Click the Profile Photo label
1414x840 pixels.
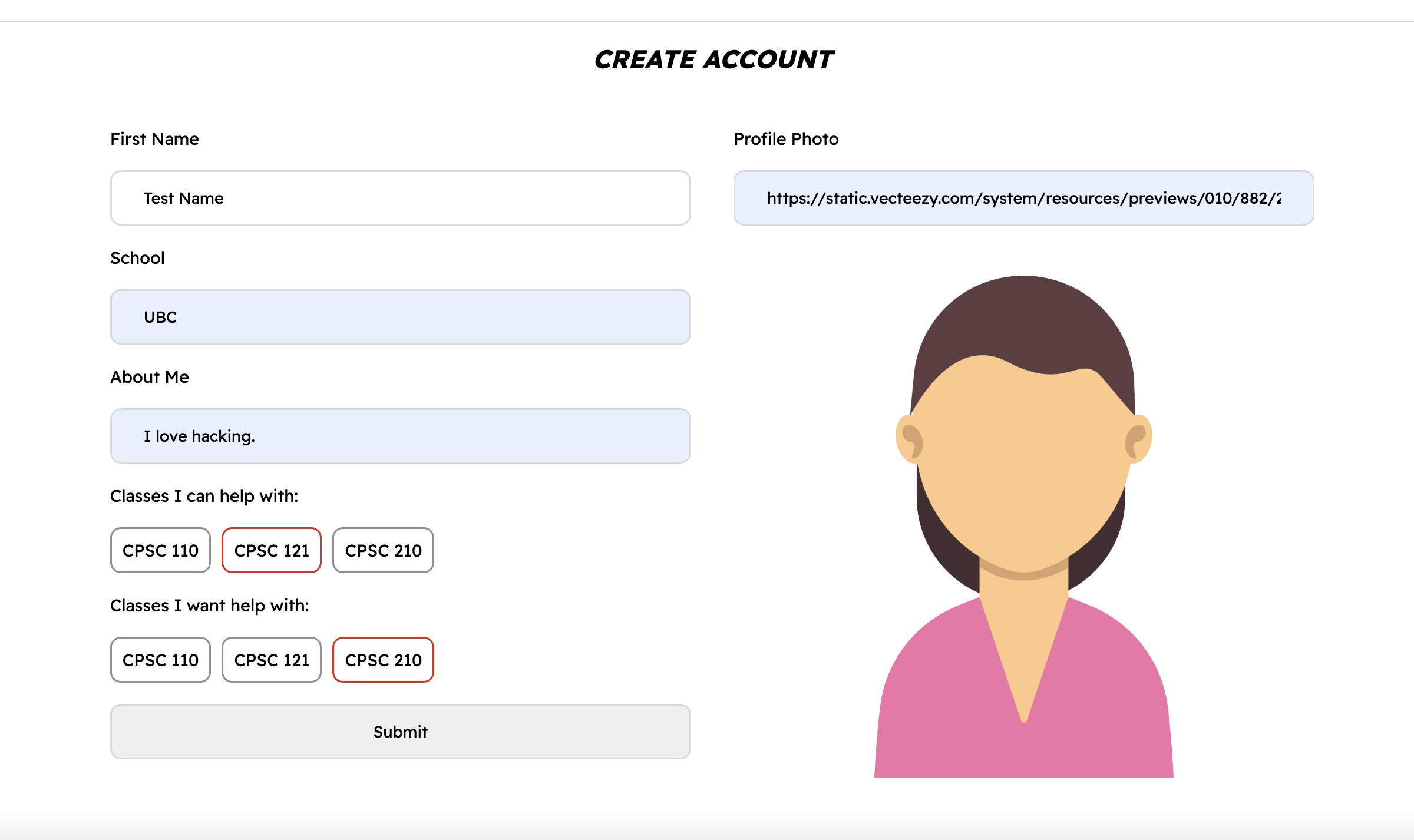click(786, 139)
